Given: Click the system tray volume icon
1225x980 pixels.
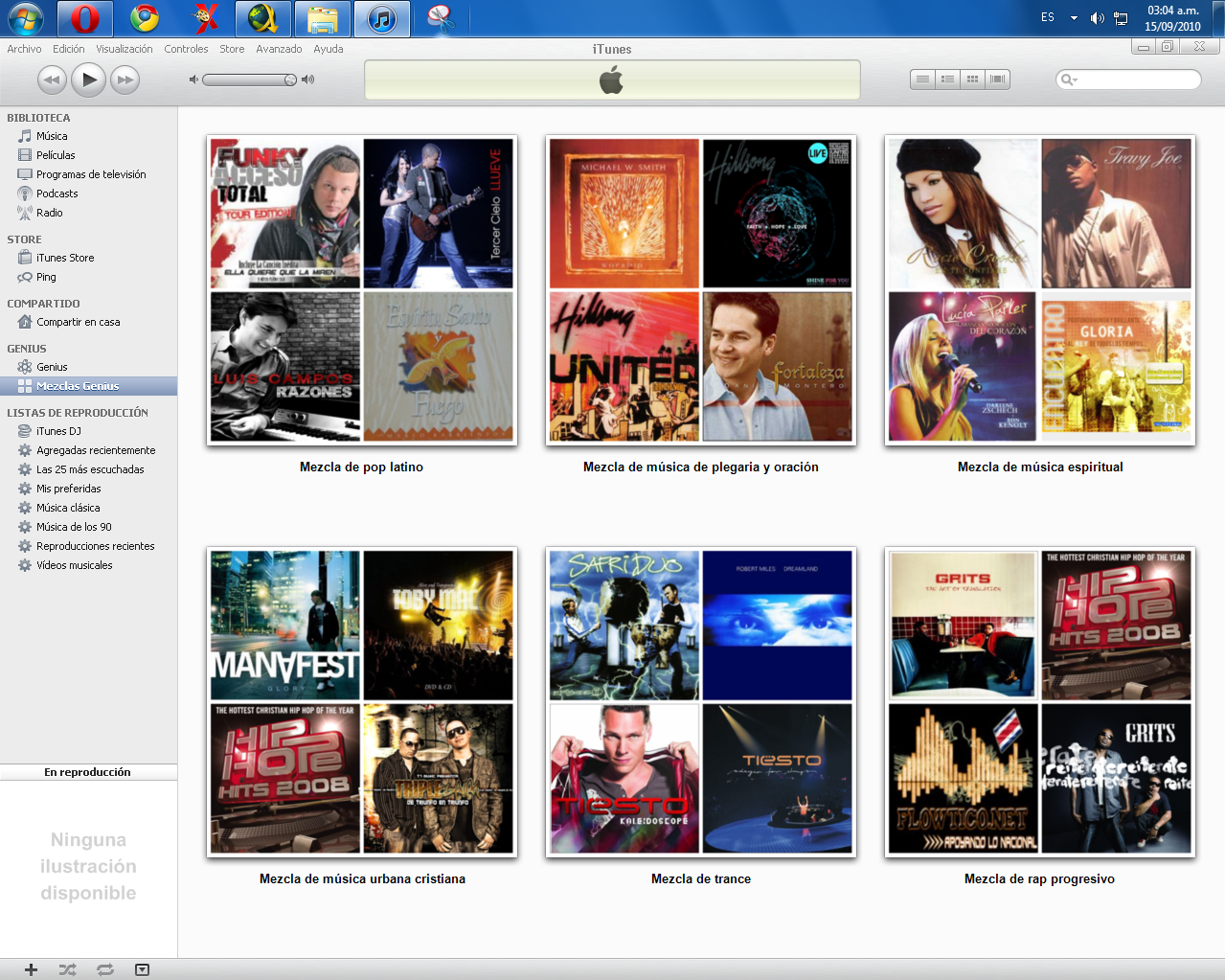Looking at the screenshot, I should tap(1098, 18).
